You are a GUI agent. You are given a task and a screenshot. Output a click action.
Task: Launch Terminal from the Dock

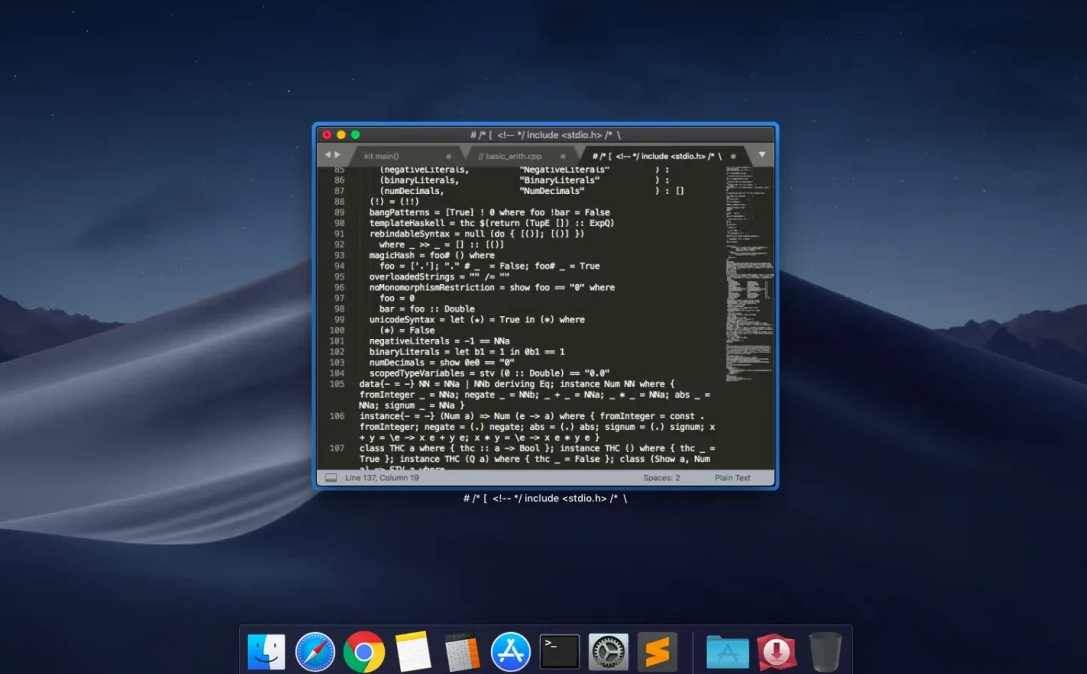[x=559, y=651]
